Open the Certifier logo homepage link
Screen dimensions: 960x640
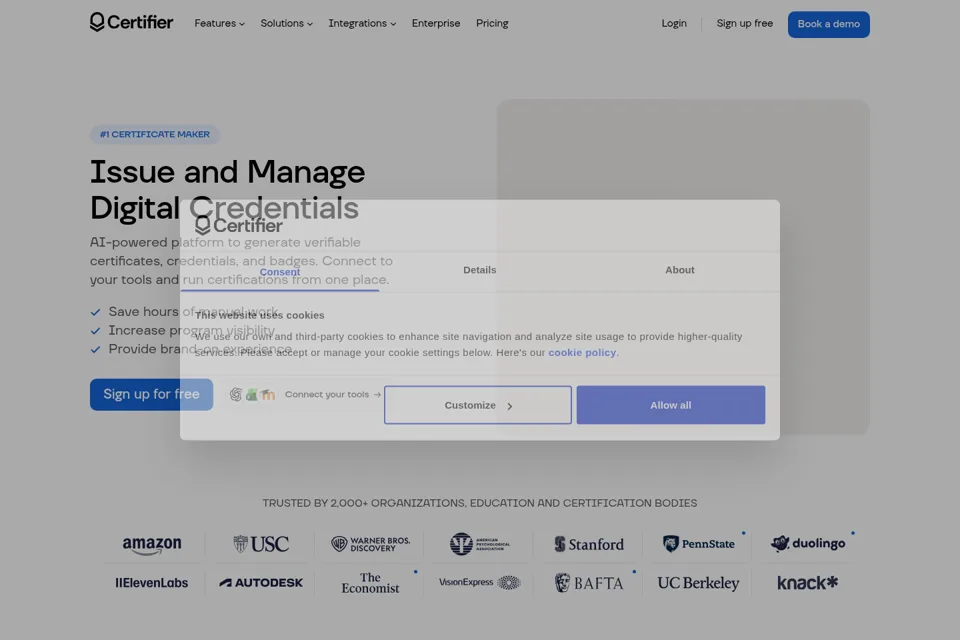[x=132, y=23]
